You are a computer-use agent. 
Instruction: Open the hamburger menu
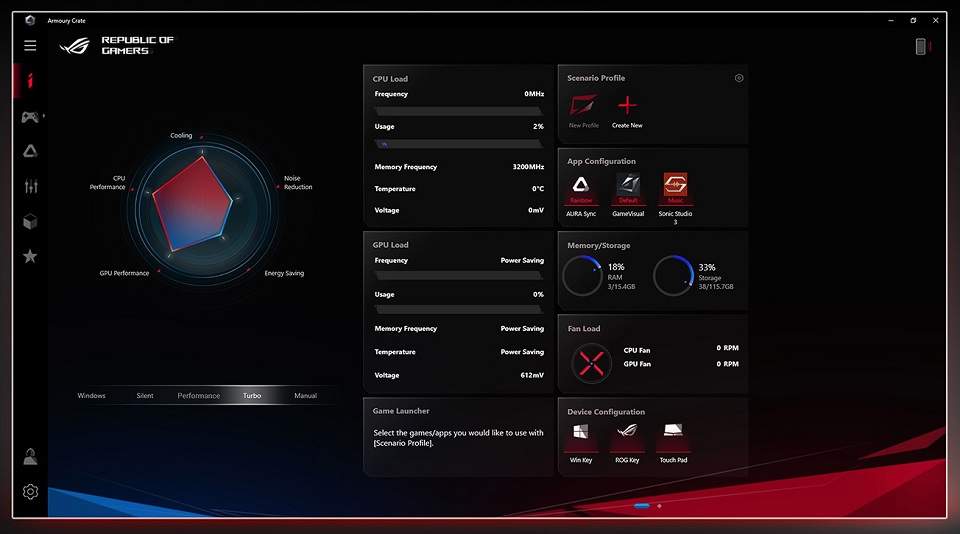coord(30,45)
